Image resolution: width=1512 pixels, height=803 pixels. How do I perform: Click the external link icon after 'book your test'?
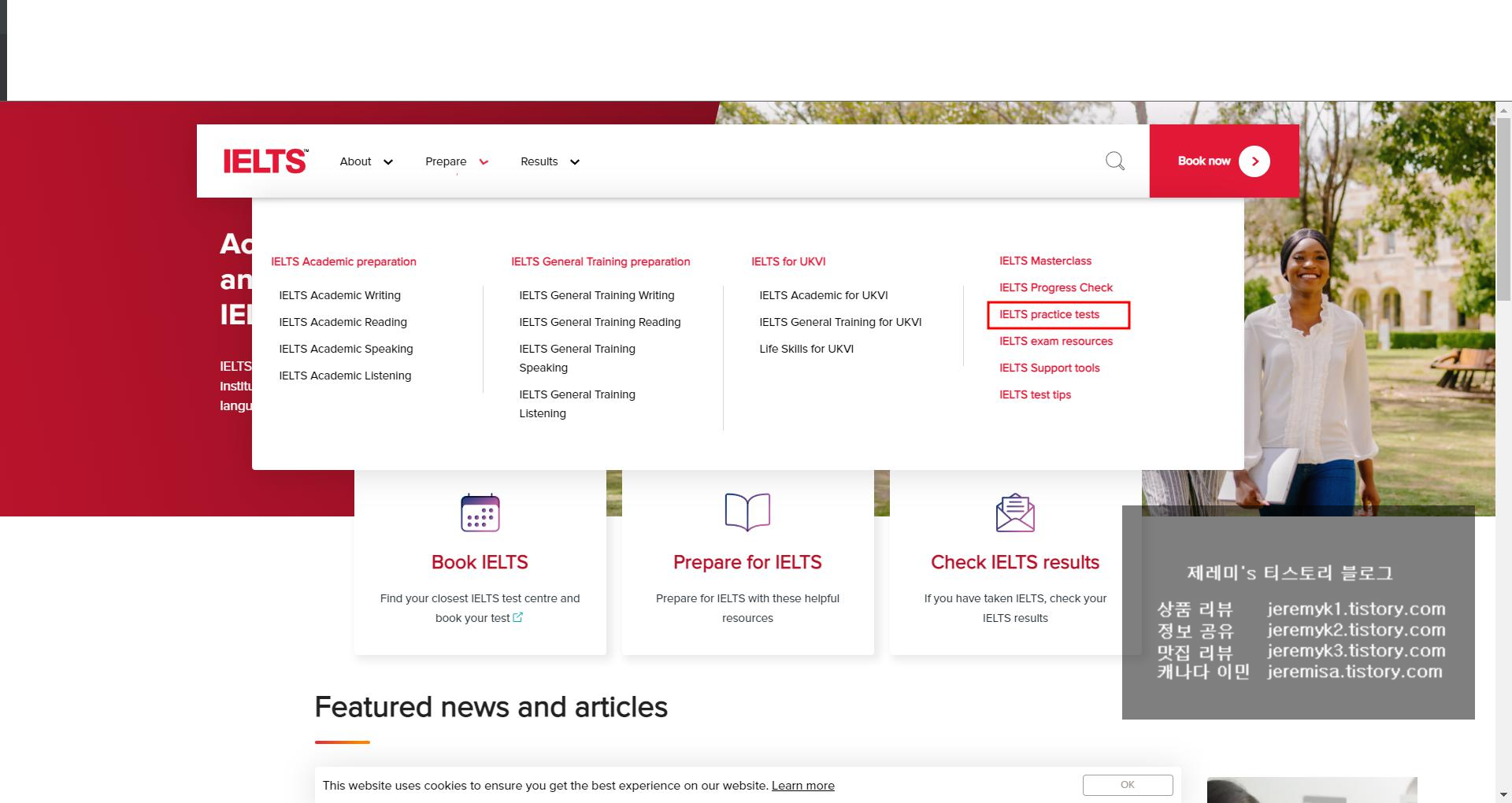click(517, 617)
